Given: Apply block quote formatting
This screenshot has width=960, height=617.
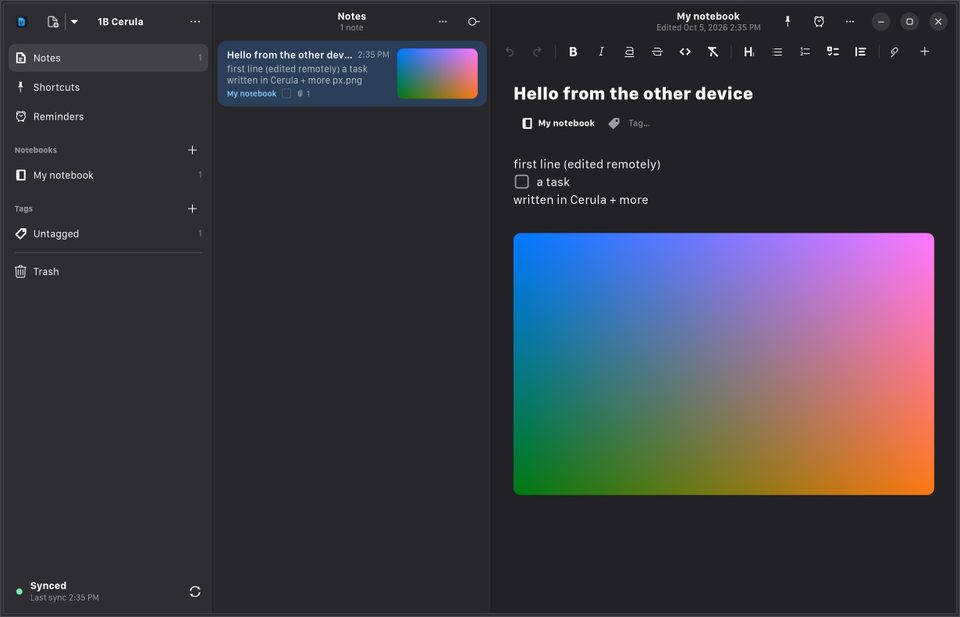Looking at the screenshot, I should (x=860, y=52).
